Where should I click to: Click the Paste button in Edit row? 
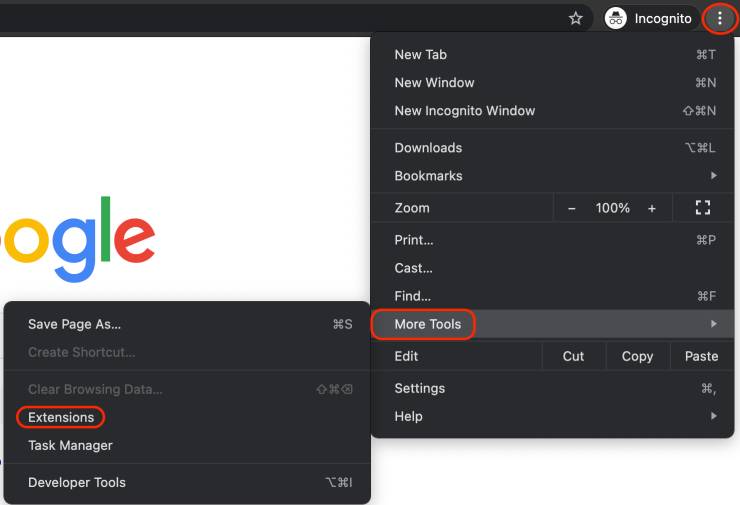(701, 356)
